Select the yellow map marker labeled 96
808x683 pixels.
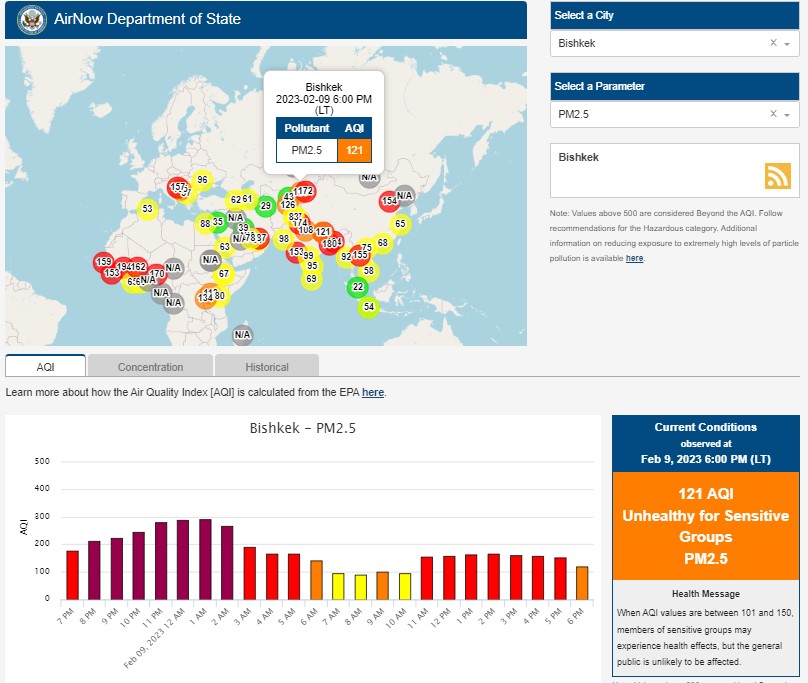pos(201,180)
